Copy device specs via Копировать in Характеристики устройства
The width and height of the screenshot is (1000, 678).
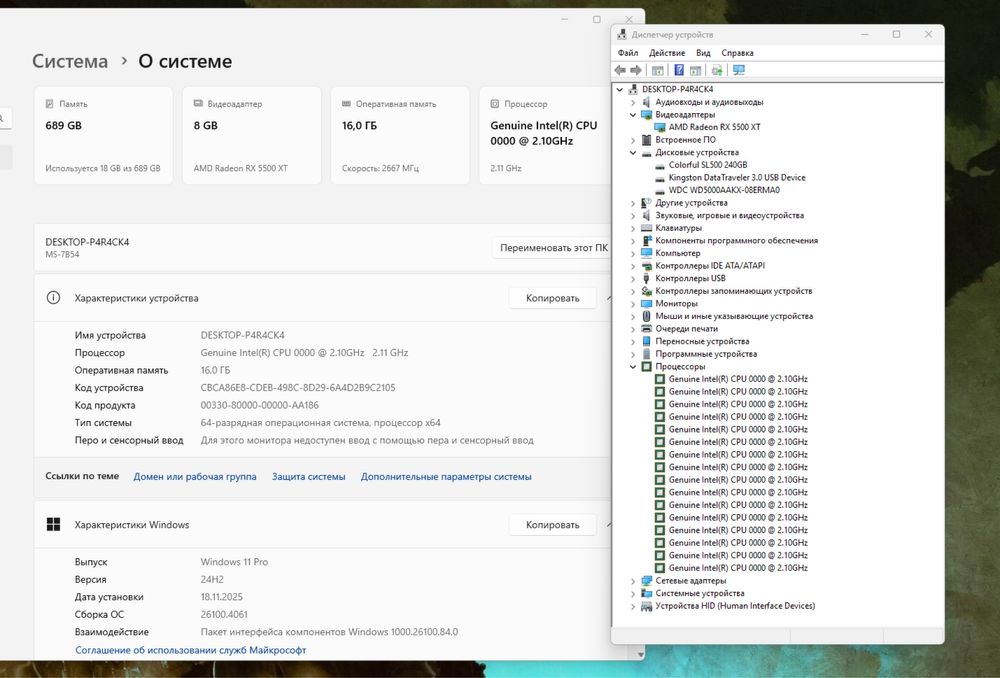(x=552, y=298)
